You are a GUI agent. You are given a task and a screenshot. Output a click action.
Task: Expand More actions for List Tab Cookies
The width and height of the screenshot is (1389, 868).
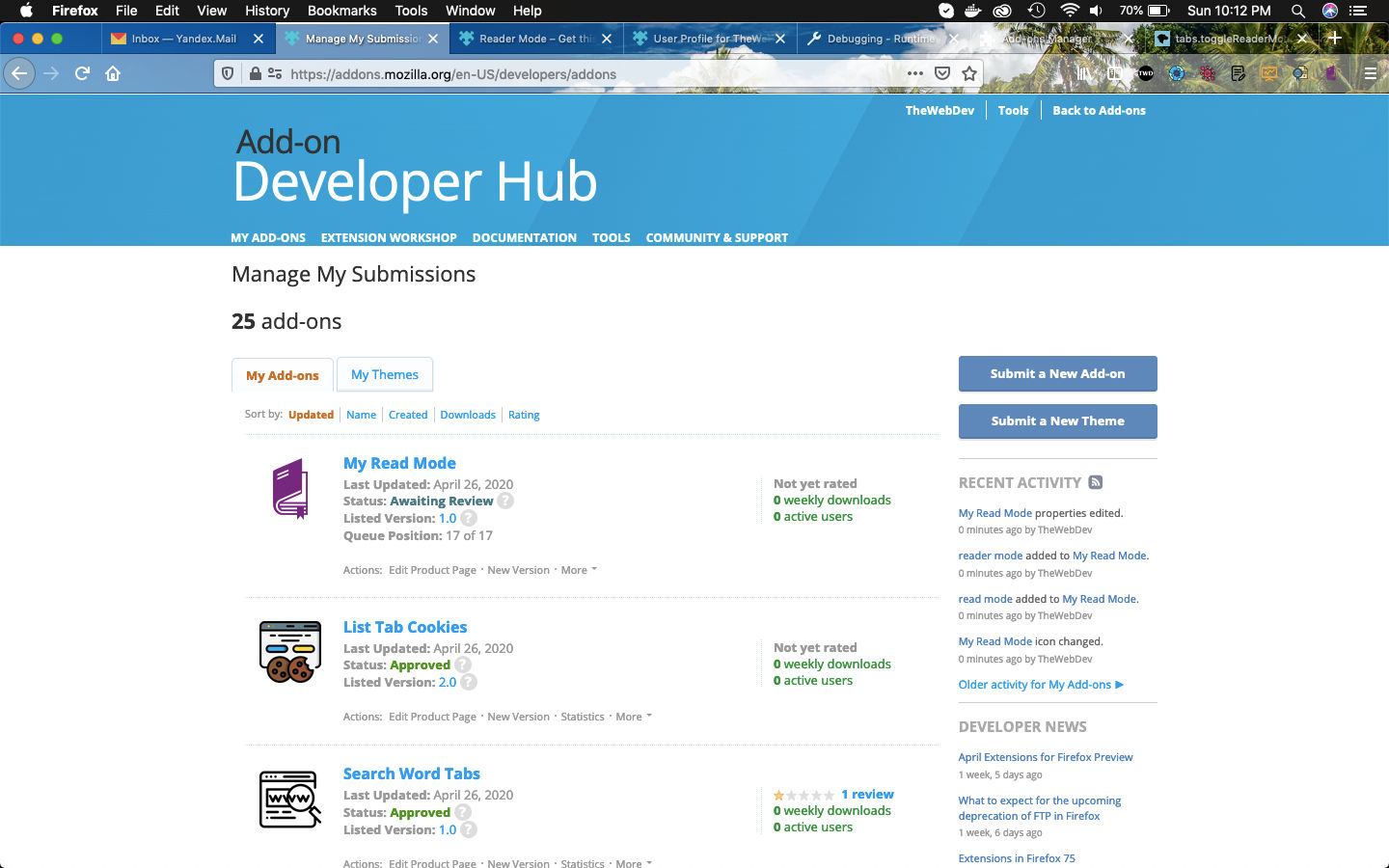tap(634, 717)
